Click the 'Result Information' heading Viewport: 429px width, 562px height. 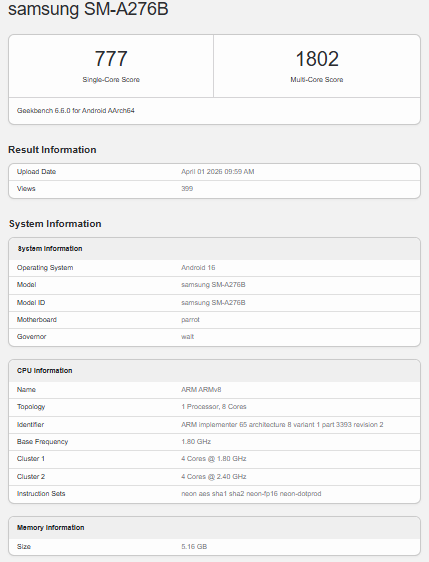click(52, 149)
